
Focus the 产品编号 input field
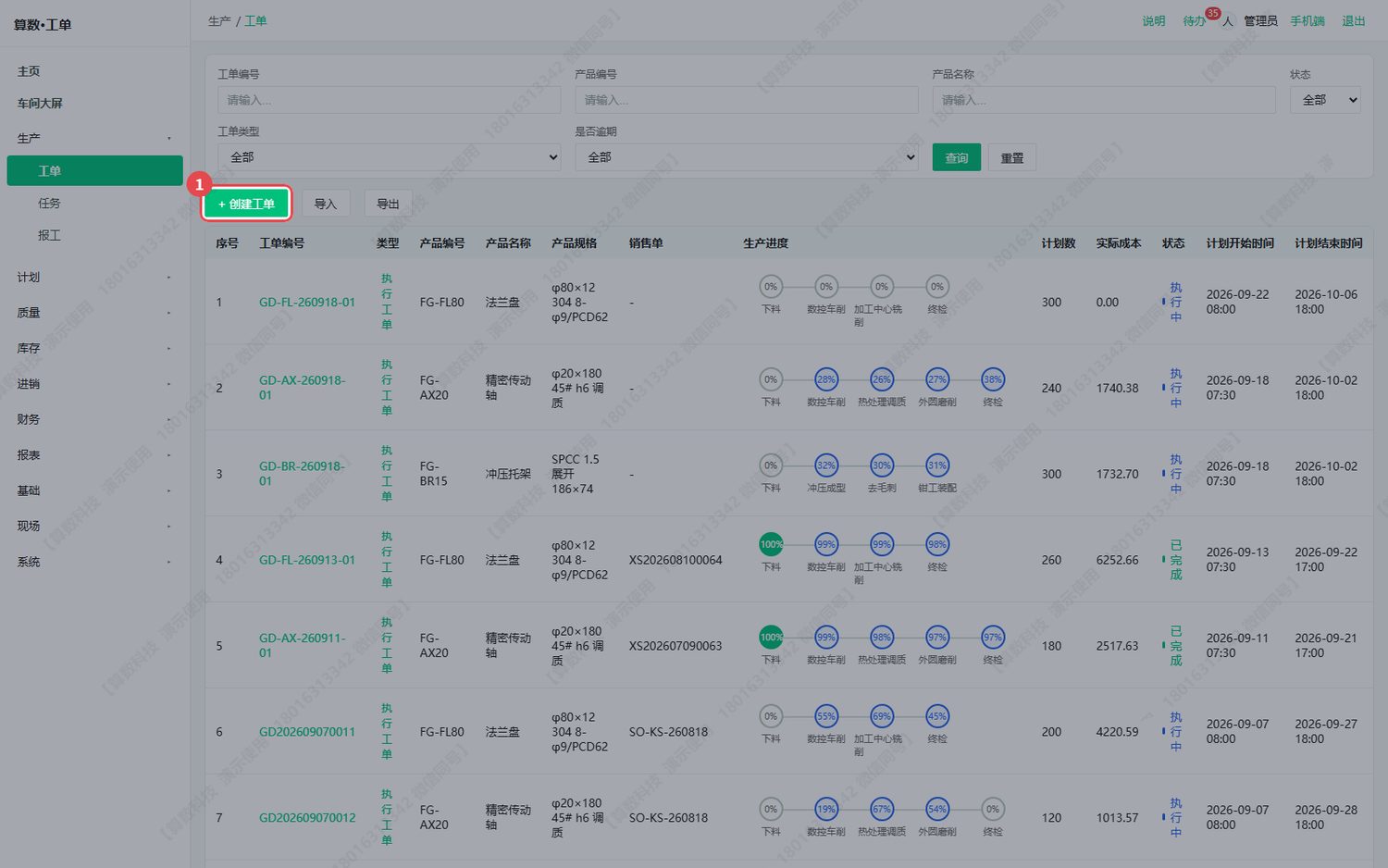tap(747, 100)
